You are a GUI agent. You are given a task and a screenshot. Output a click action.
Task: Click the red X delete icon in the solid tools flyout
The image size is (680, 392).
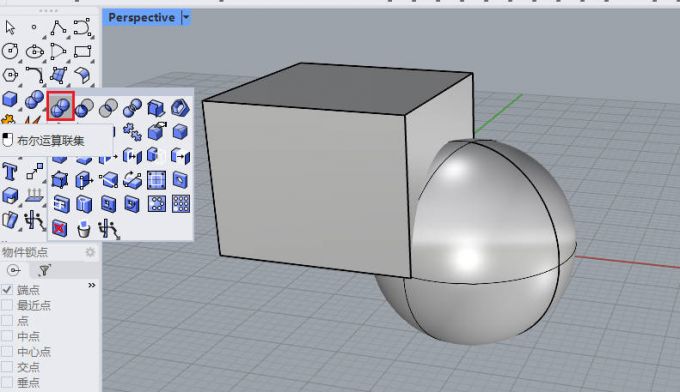pos(59,228)
